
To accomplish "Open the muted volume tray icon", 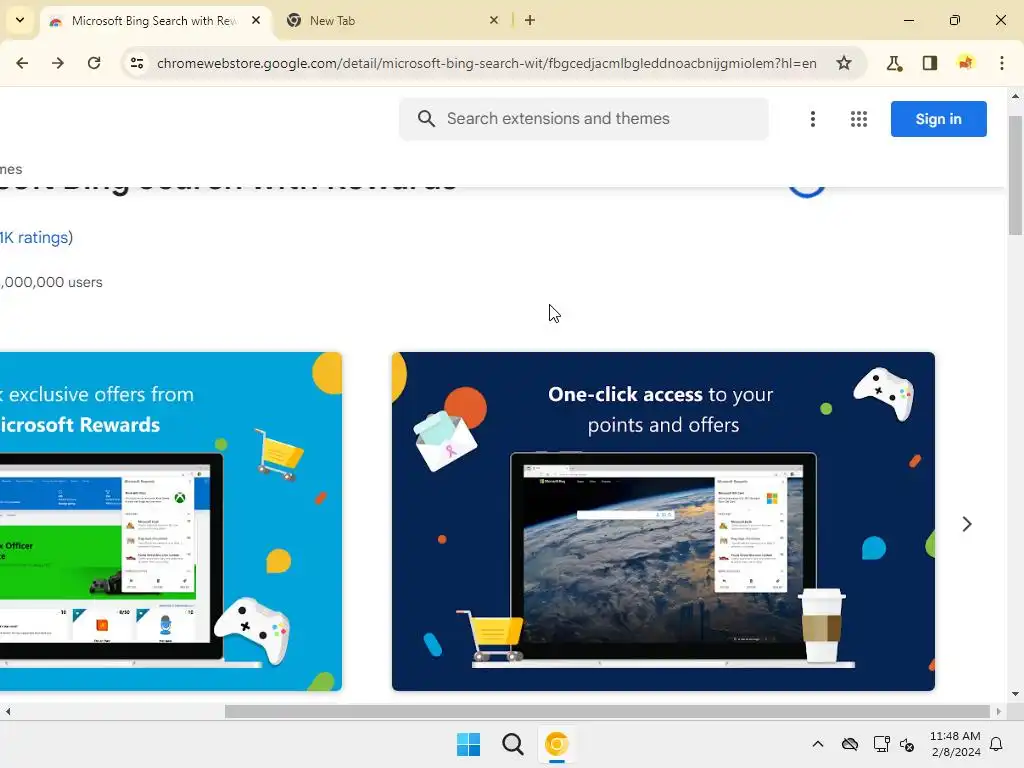I will pos(907,744).
